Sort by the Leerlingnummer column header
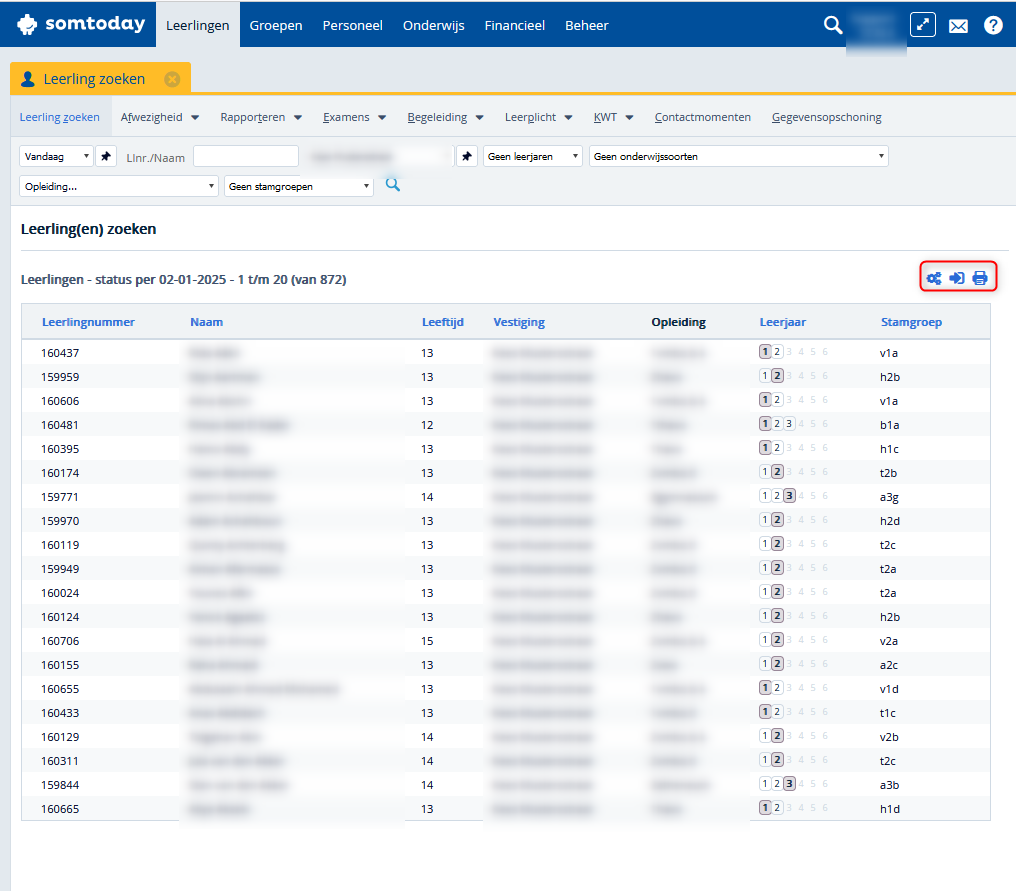The height and width of the screenshot is (891, 1016). pyautogui.click(x=88, y=322)
